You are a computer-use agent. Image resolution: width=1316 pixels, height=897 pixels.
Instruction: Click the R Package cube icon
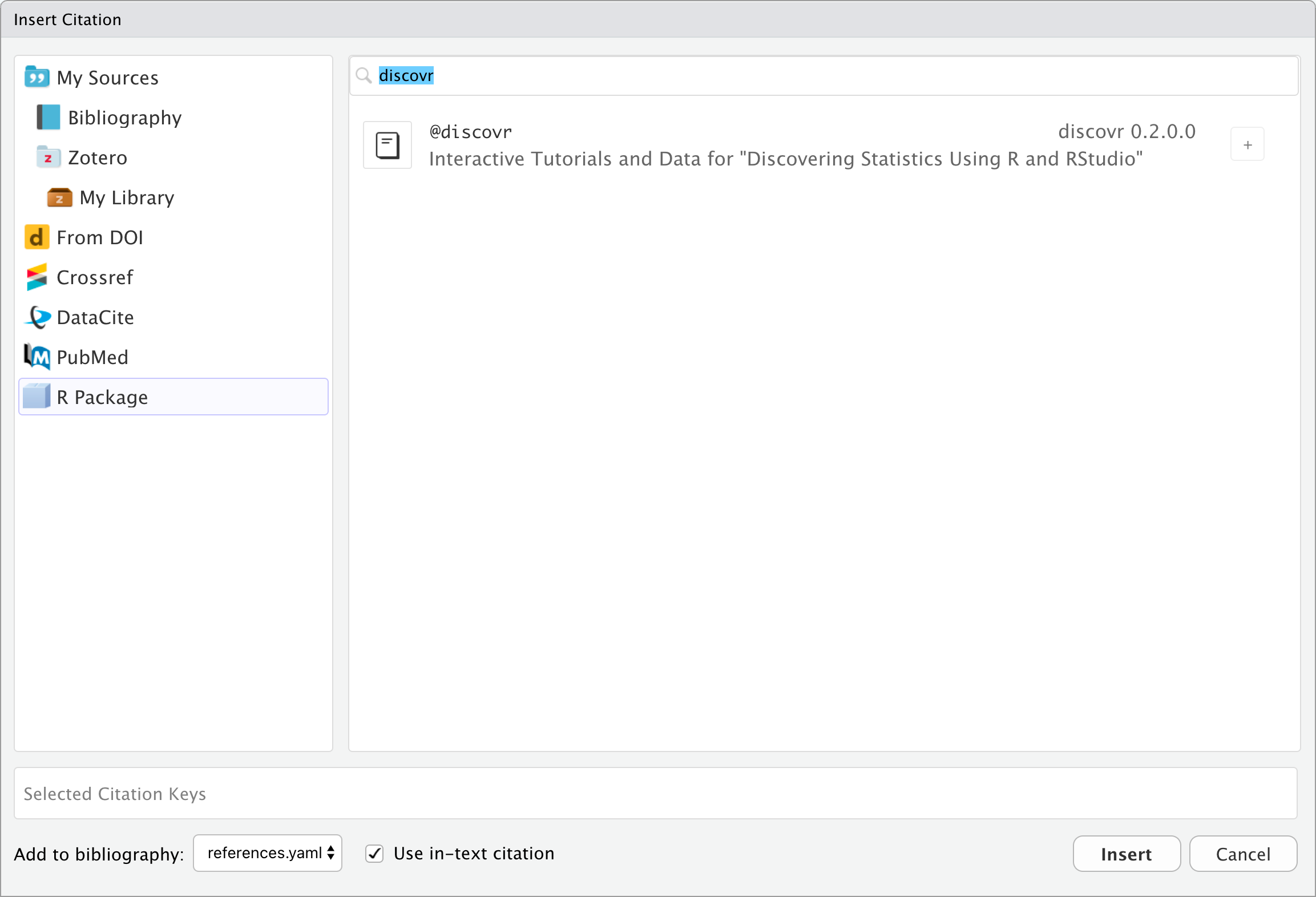click(37, 397)
